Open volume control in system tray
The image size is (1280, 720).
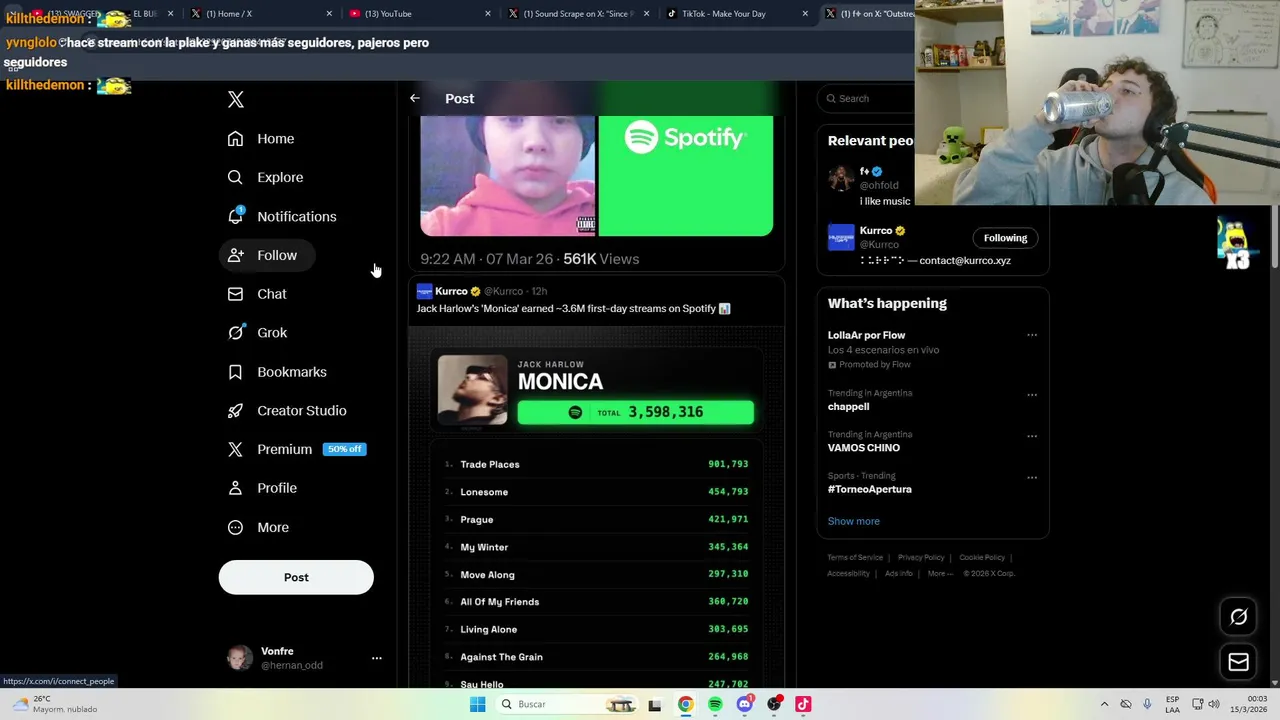click(x=1214, y=704)
